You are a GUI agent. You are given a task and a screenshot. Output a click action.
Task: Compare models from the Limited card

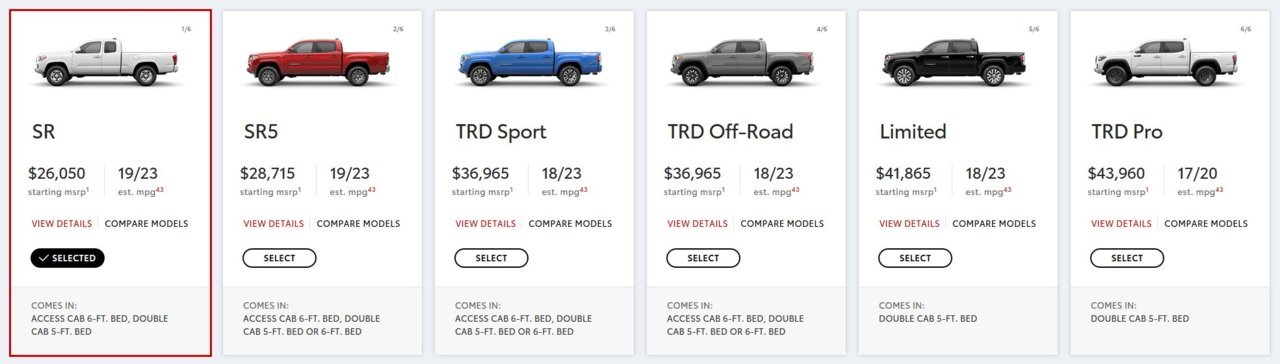994,224
